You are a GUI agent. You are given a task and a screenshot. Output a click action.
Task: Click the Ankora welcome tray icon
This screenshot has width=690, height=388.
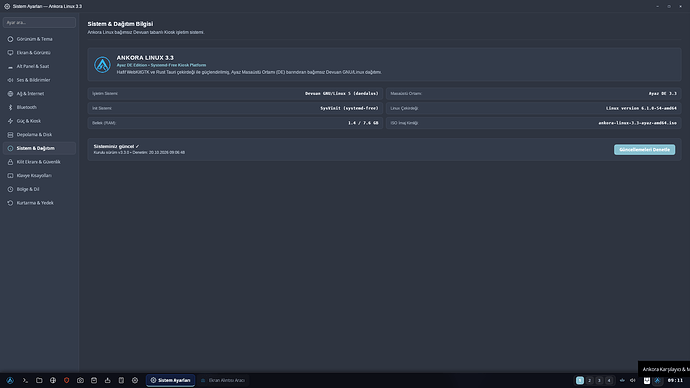657,381
